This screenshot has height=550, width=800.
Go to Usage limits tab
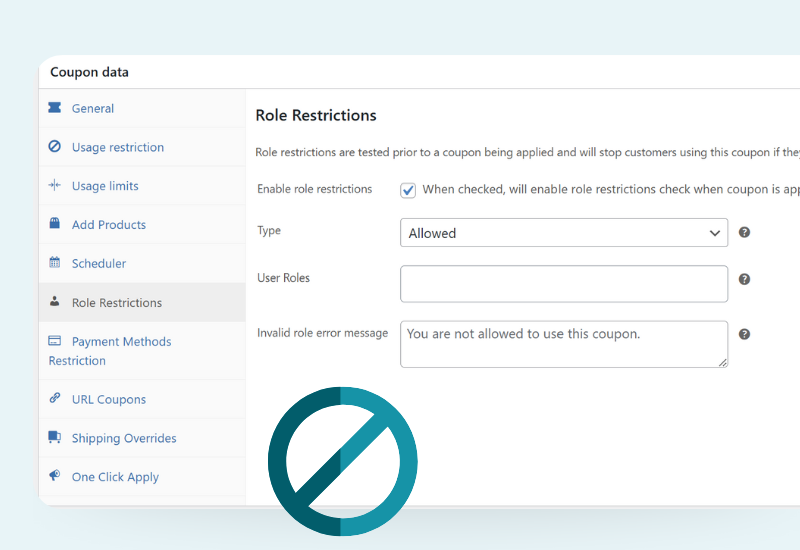(x=142, y=186)
